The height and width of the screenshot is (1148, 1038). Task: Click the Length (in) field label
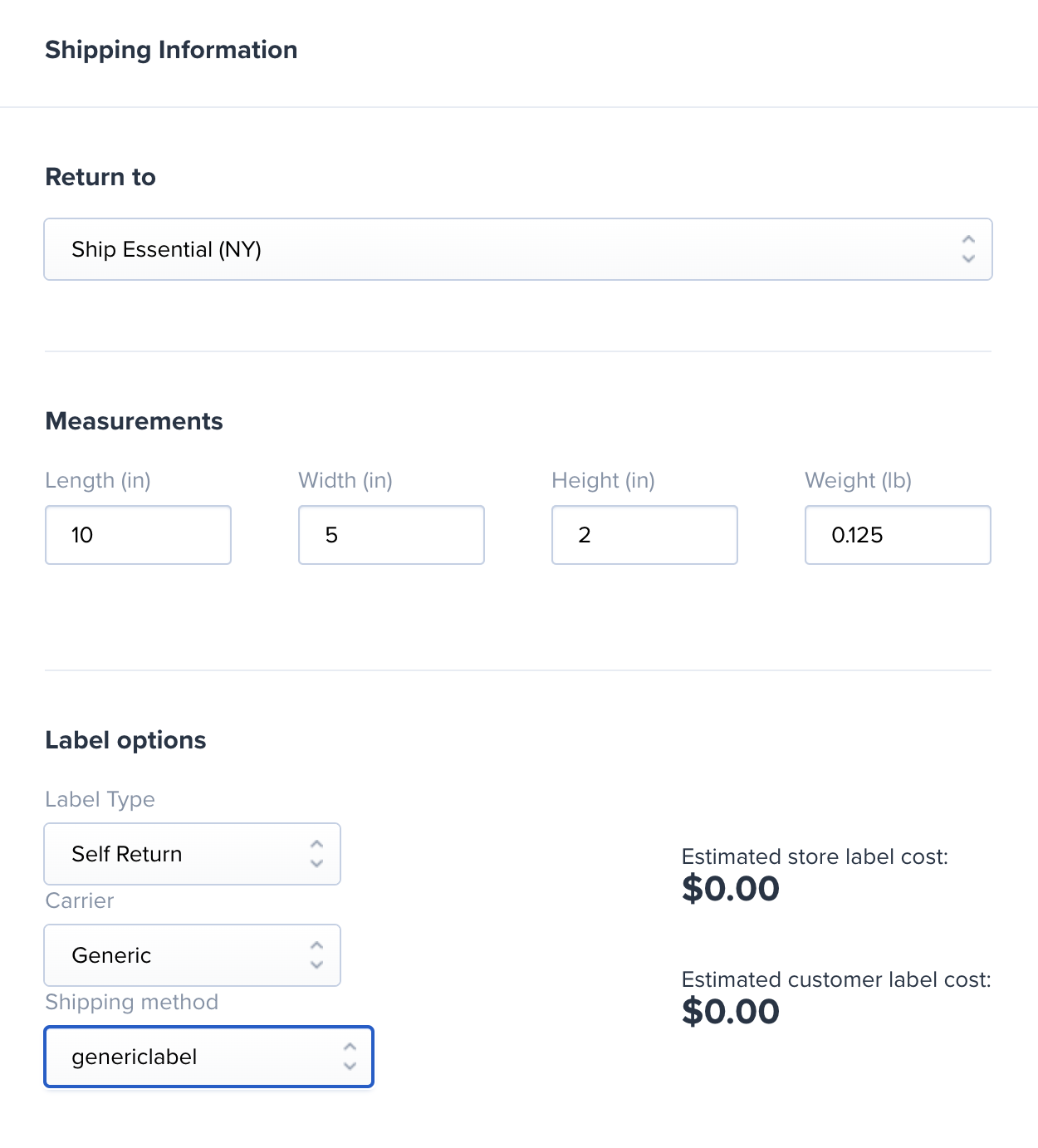98,481
